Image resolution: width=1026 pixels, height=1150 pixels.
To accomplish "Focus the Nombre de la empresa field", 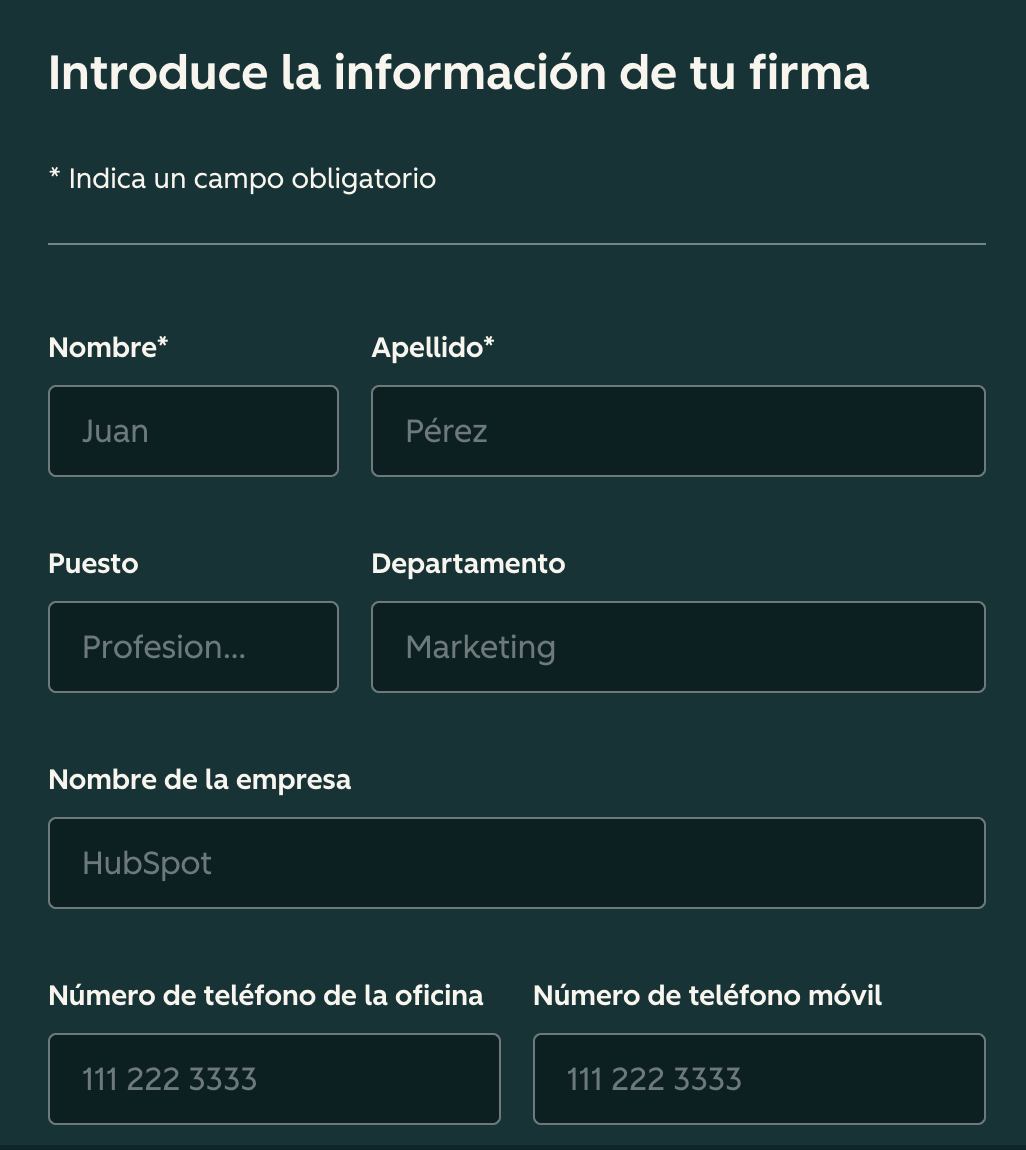I will click(x=516, y=863).
